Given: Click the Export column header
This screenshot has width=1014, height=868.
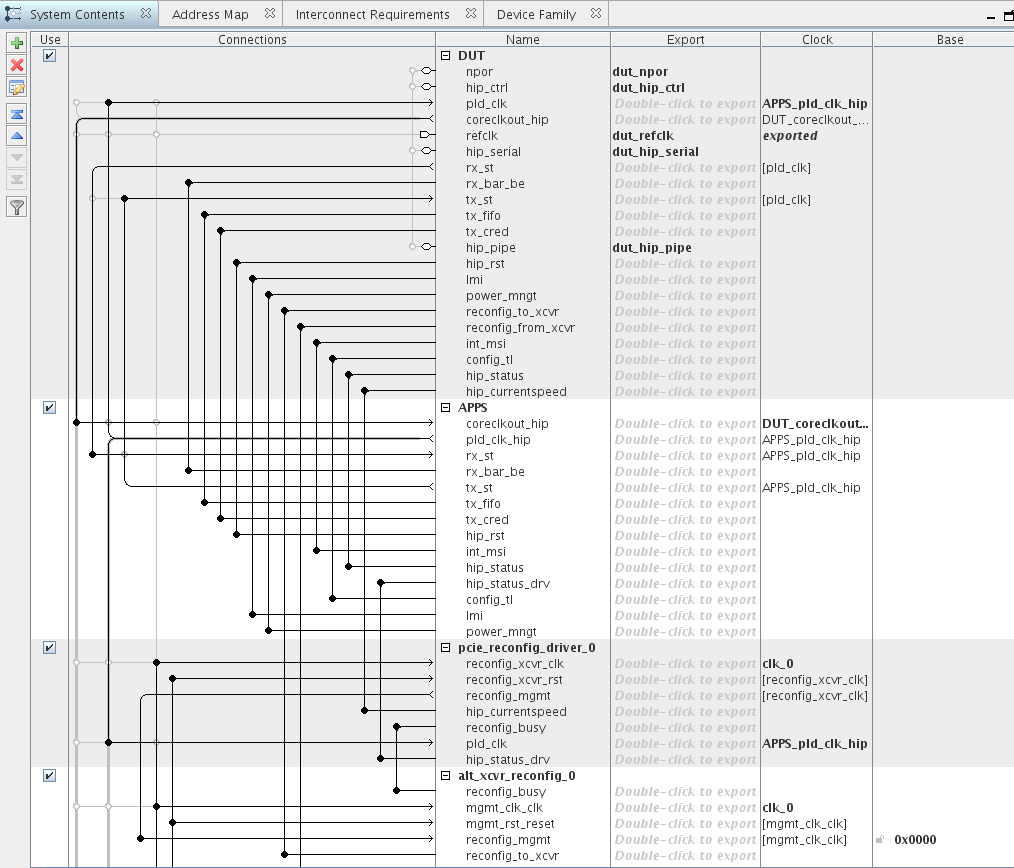Looking at the screenshot, I should click(685, 39).
